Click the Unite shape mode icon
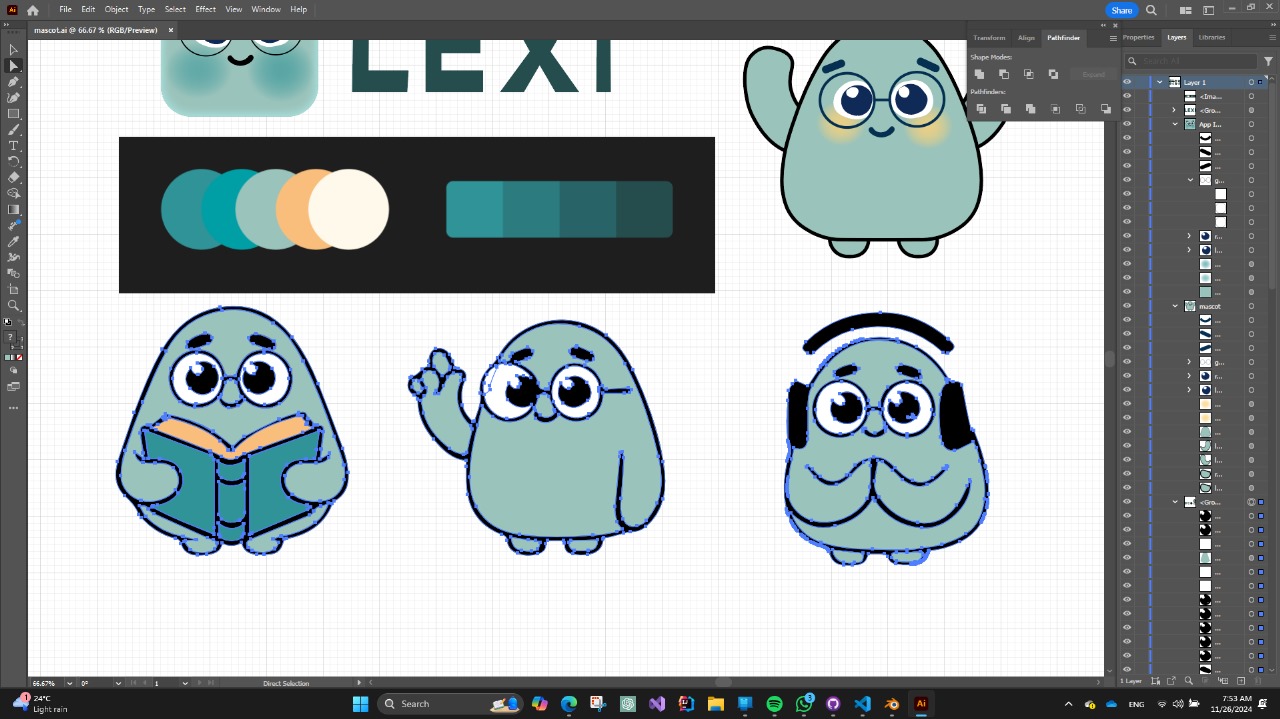This screenshot has width=1280, height=719. 979,74
